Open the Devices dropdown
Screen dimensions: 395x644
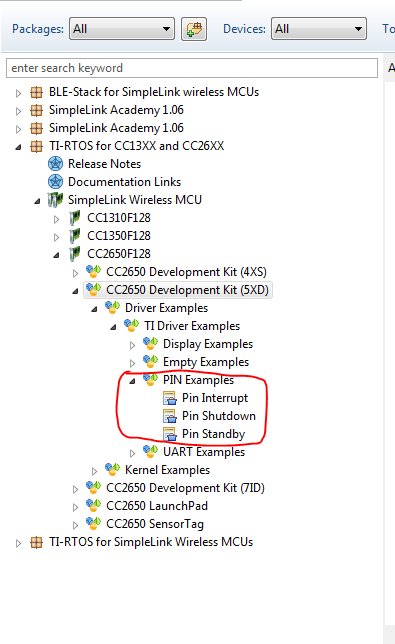pos(319,29)
